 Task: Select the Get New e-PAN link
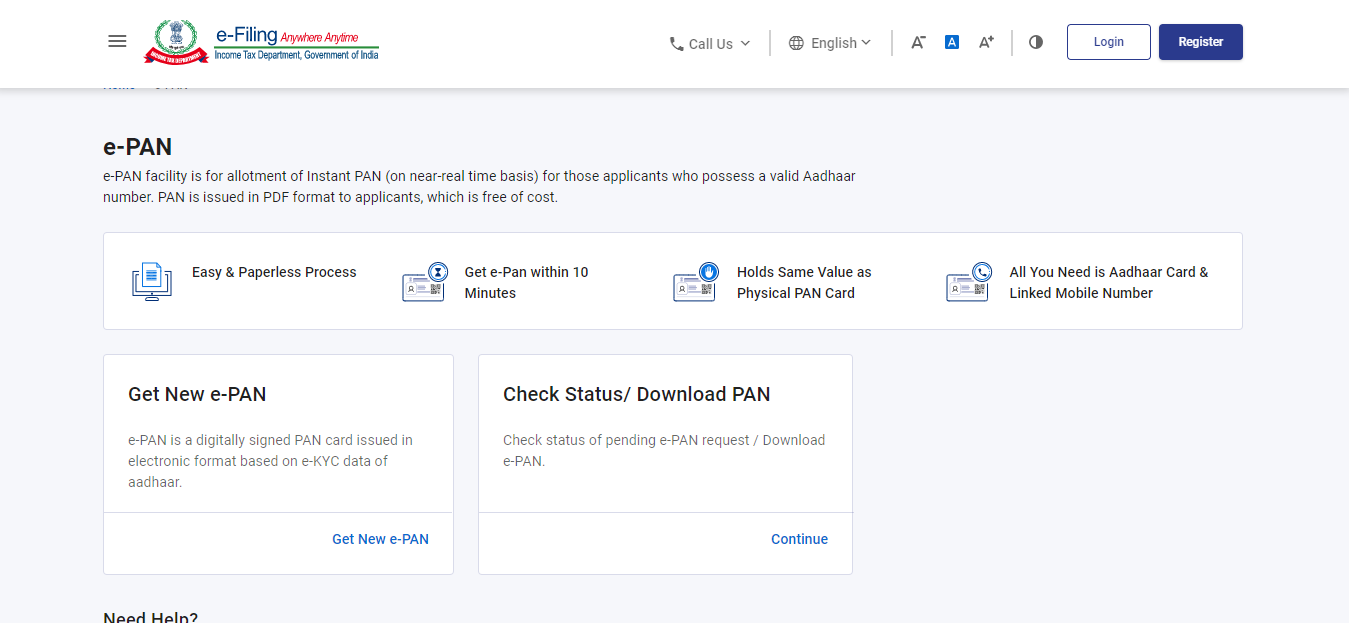pyautogui.click(x=380, y=538)
